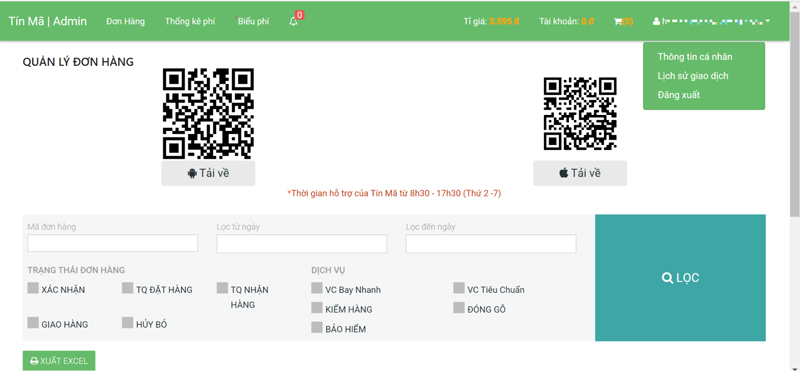Click the user account dropdown in navbar

coord(711,21)
